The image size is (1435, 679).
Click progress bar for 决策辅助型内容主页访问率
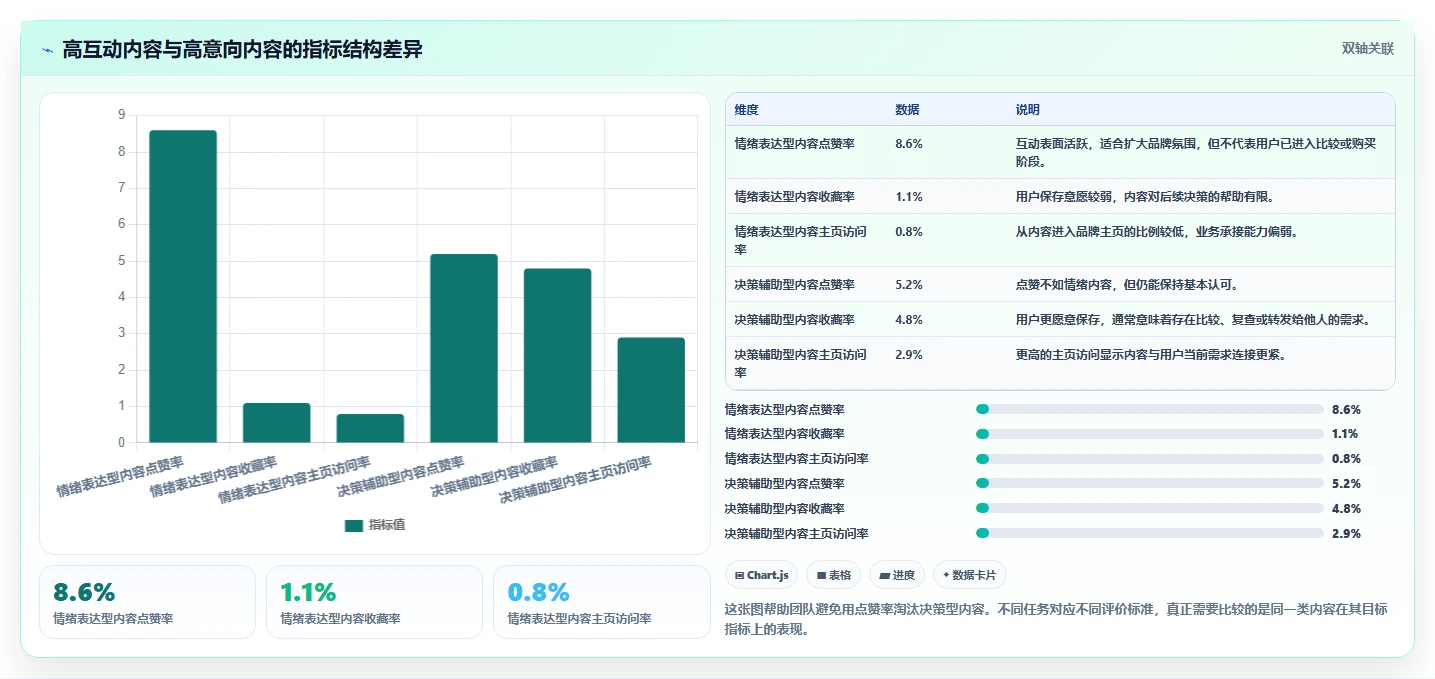click(x=1150, y=534)
